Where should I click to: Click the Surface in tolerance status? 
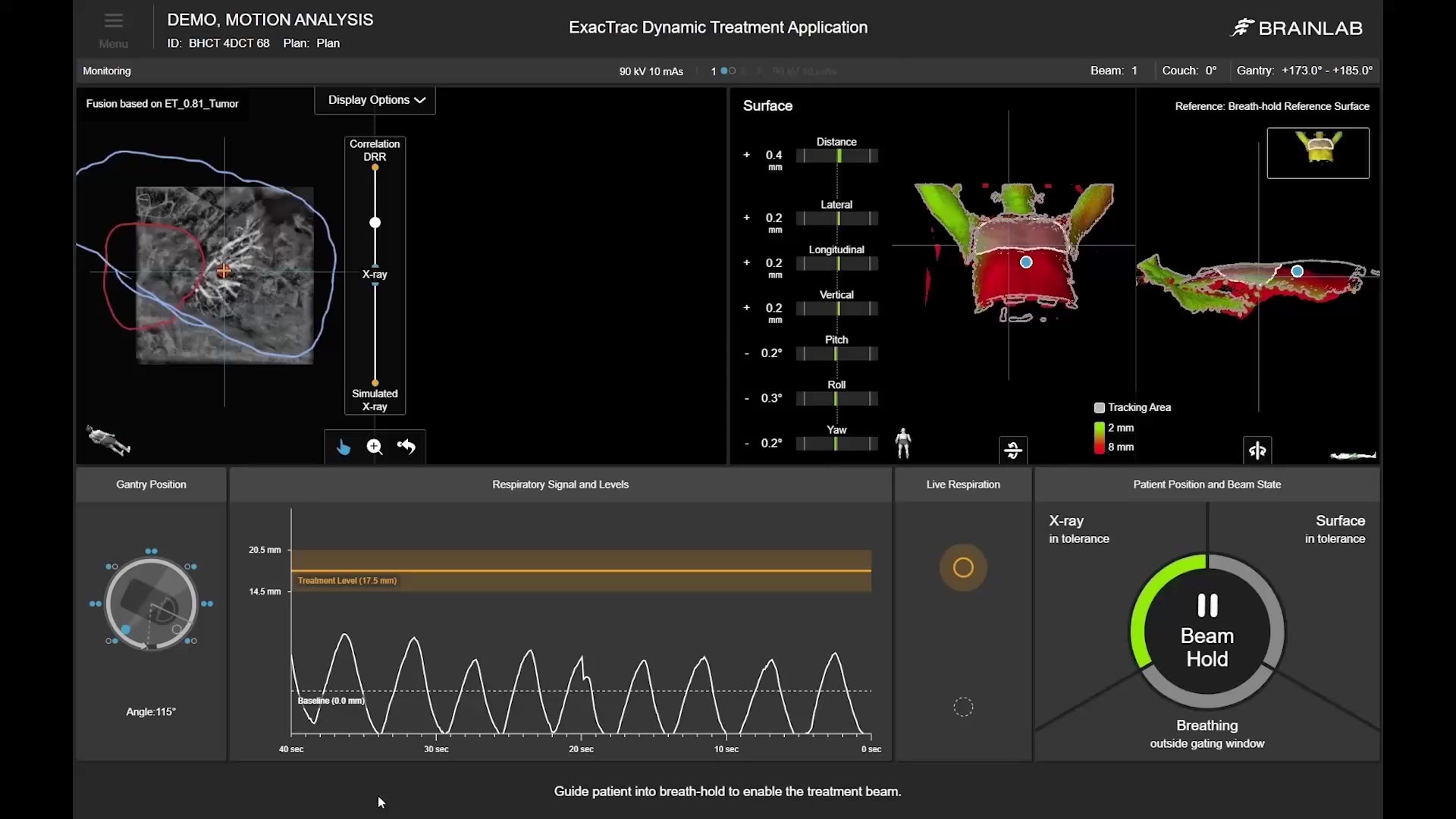[1335, 529]
